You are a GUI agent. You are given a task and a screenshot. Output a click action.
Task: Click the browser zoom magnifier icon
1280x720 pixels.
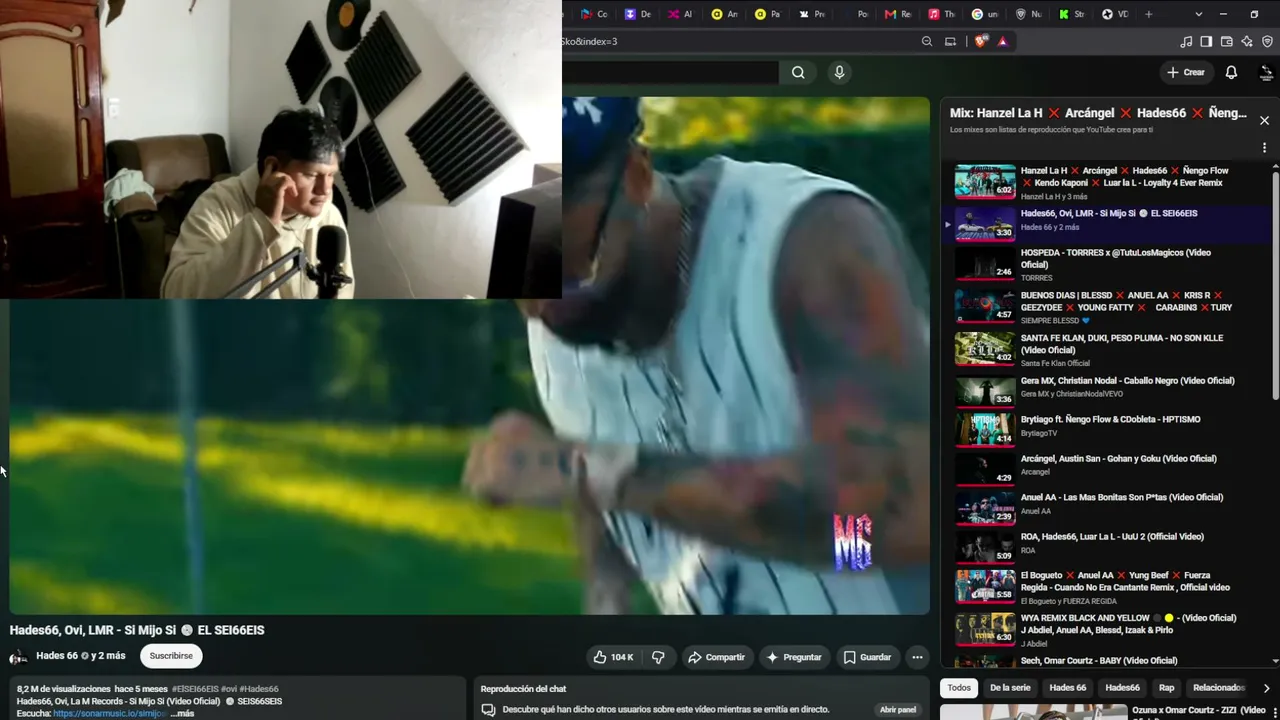[927, 41]
